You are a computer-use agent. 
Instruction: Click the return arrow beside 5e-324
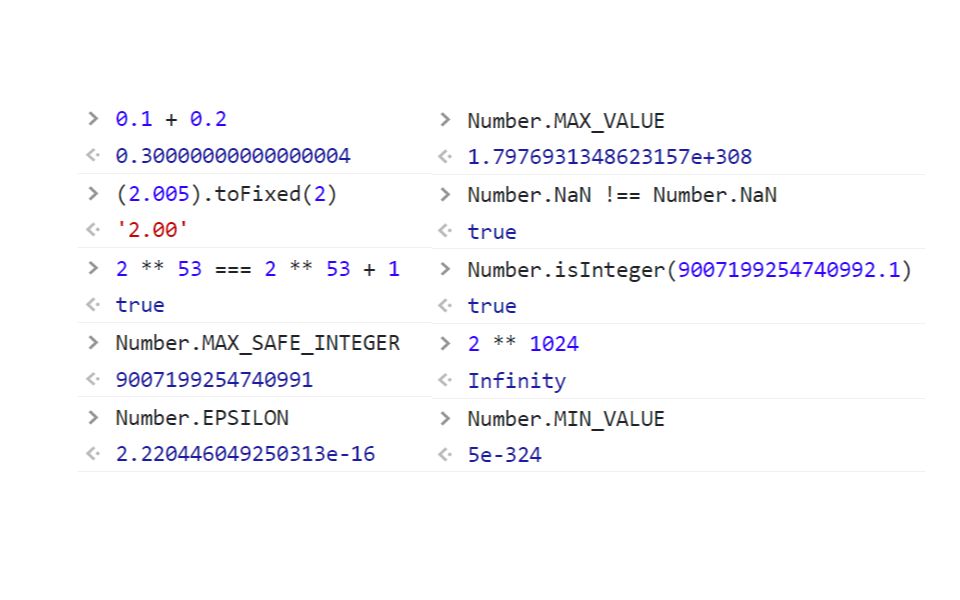point(444,455)
